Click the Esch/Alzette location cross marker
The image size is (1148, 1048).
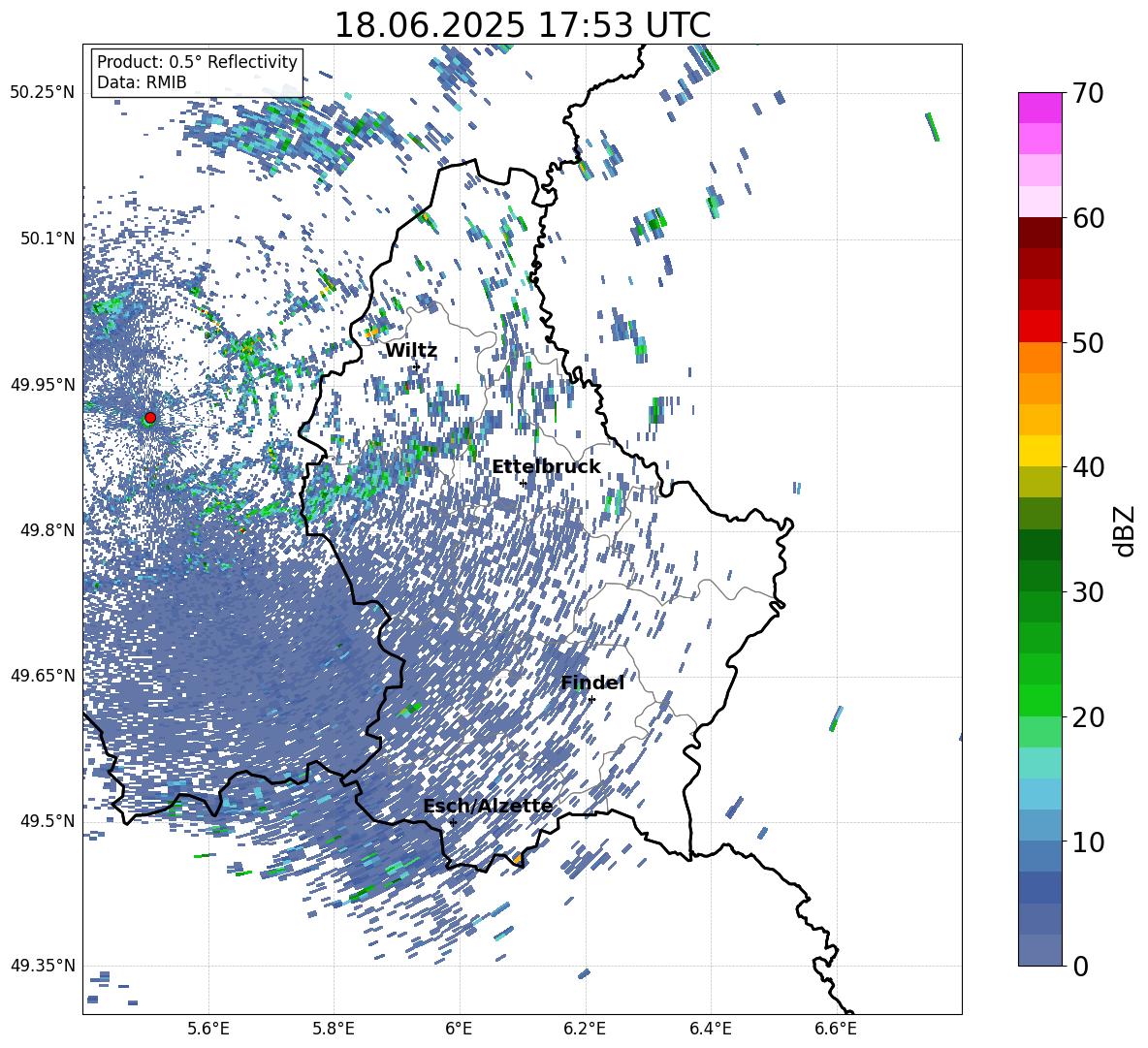[x=453, y=822]
